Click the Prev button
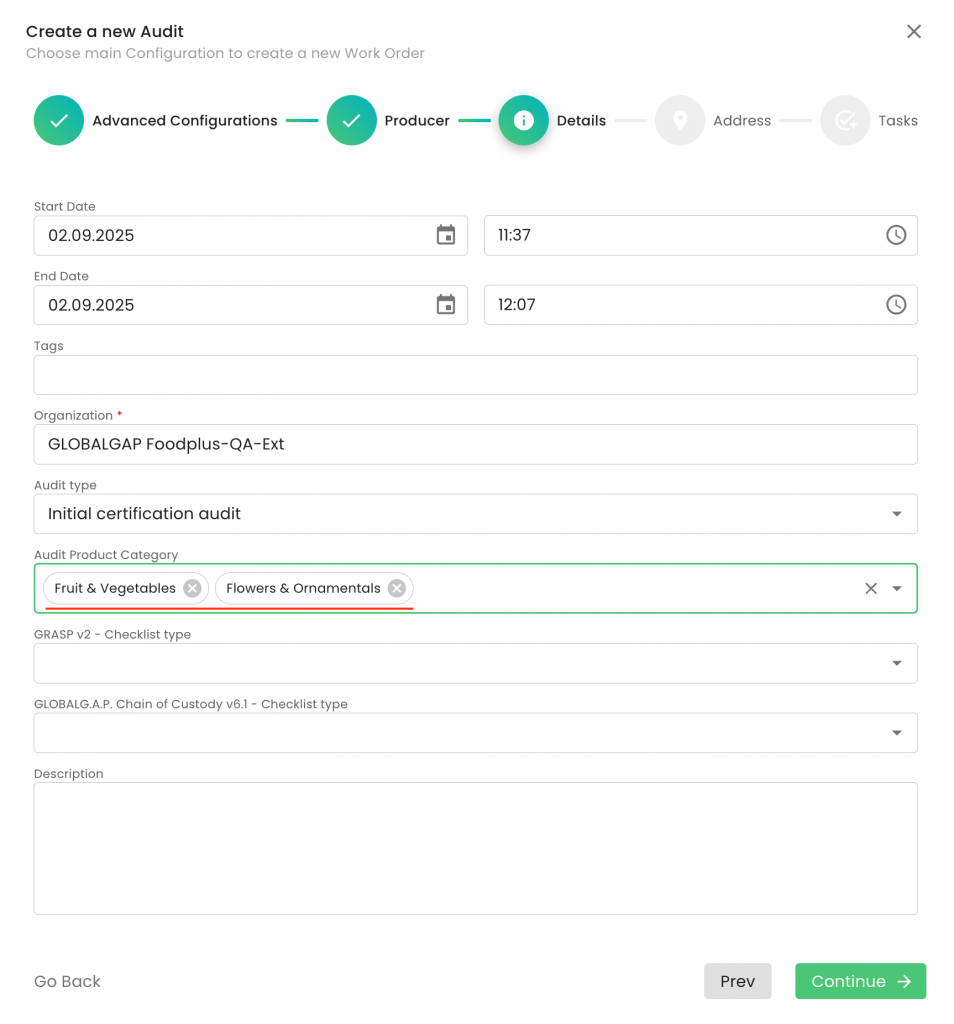The image size is (954, 1024). click(737, 981)
